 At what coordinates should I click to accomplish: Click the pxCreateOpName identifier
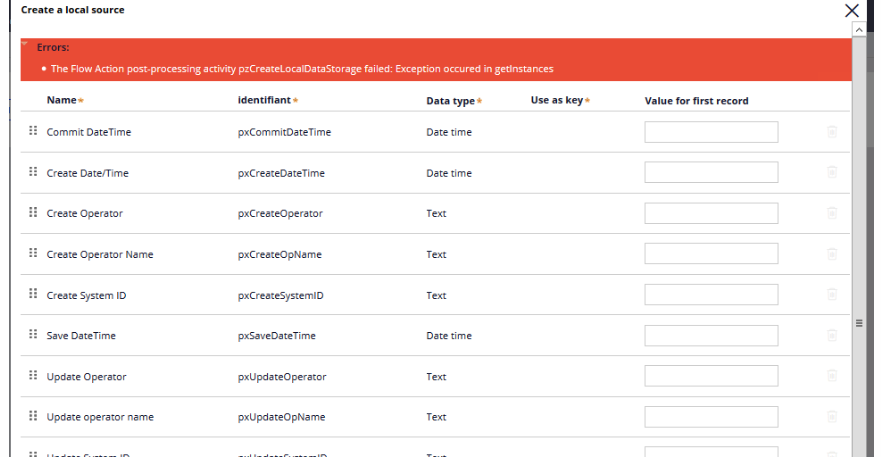280,255
